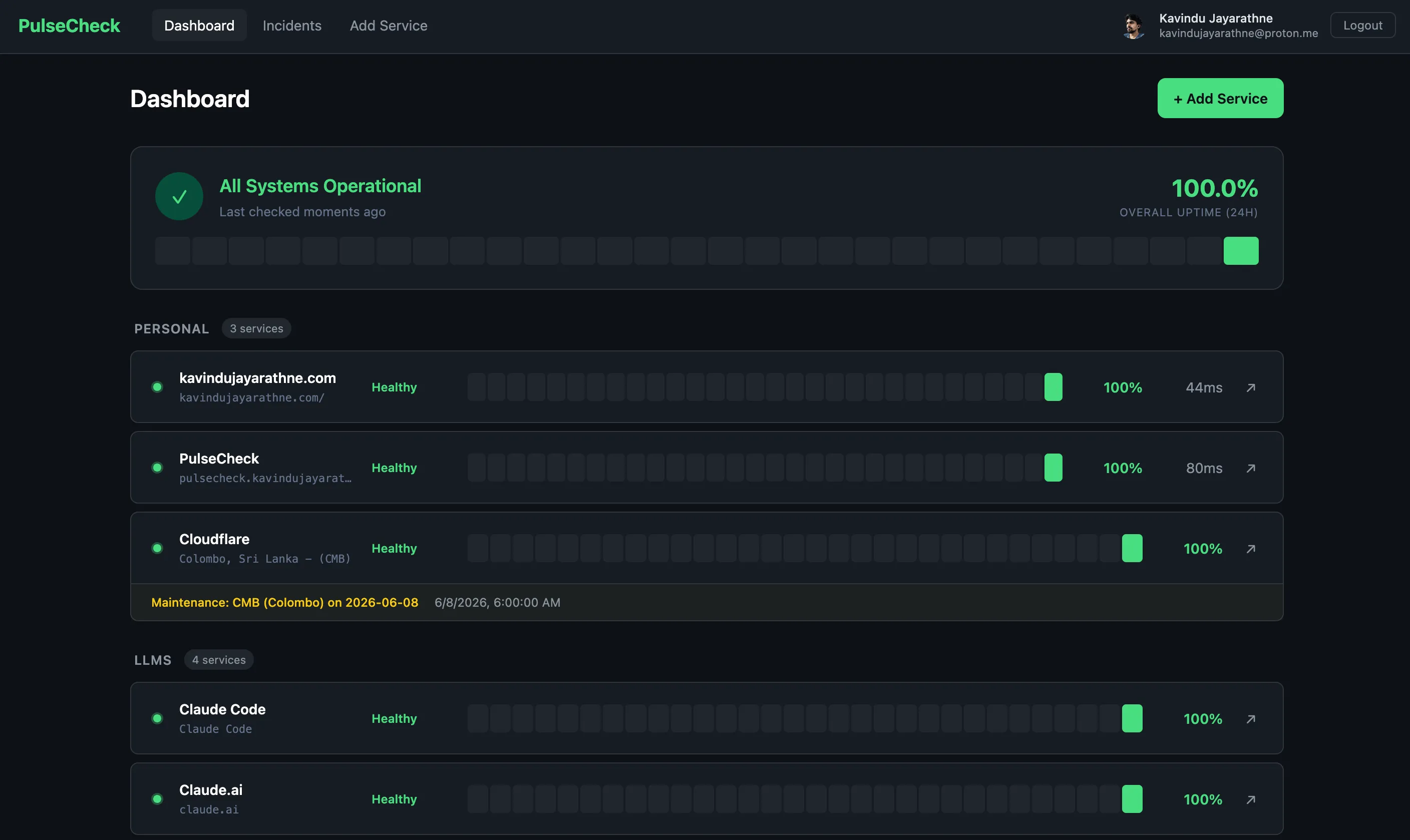Click the Healthy status for kavindujayarathne.com
The width and height of the screenshot is (1410, 840).
click(x=394, y=387)
